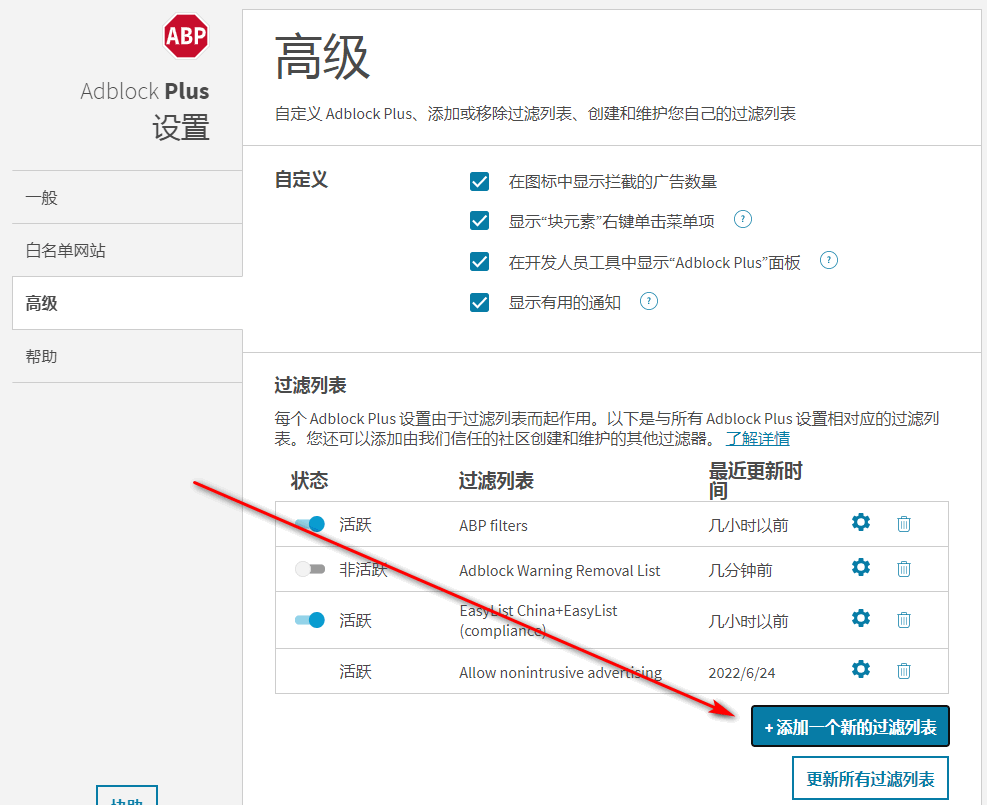The width and height of the screenshot is (987, 805).
Task: Show help tooltip for 块元素 menu option
Action: (x=743, y=220)
